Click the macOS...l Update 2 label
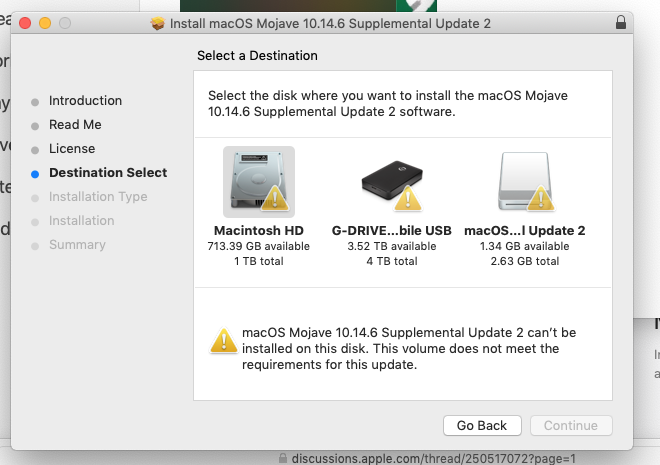The width and height of the screenshot is (660, 465). coord(525,231)
